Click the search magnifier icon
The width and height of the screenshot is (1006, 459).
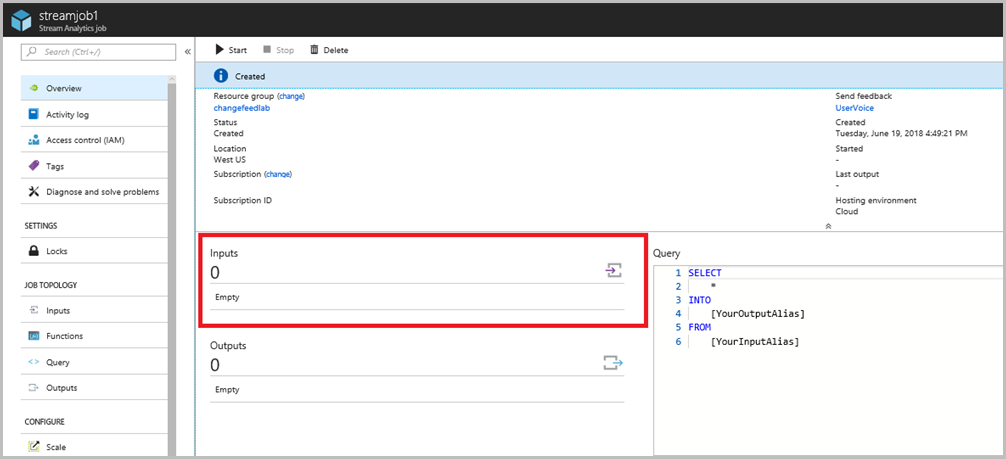point(31,51)
